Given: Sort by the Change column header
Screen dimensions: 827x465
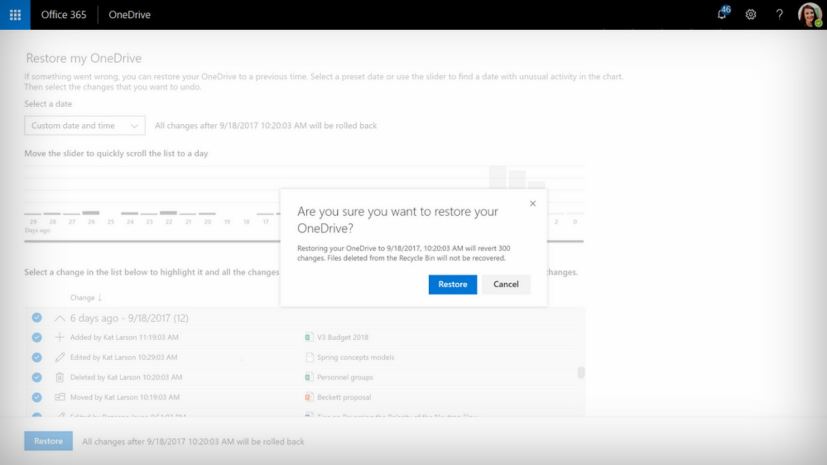Looking at the screenshot, I should click(x=85, y=298).
